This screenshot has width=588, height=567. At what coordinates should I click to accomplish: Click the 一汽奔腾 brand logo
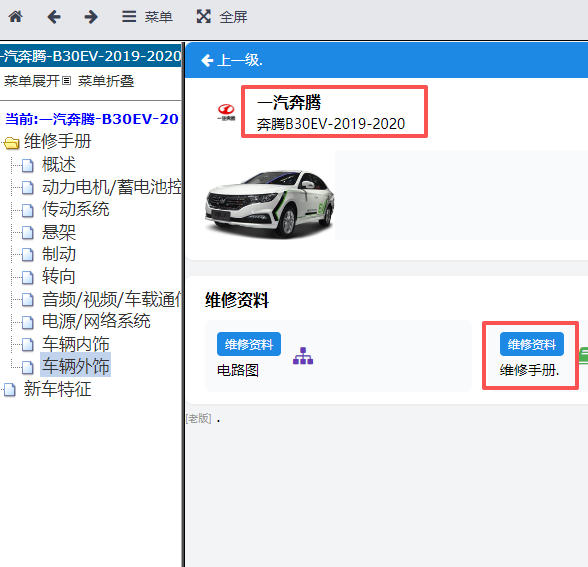point(226,112)
